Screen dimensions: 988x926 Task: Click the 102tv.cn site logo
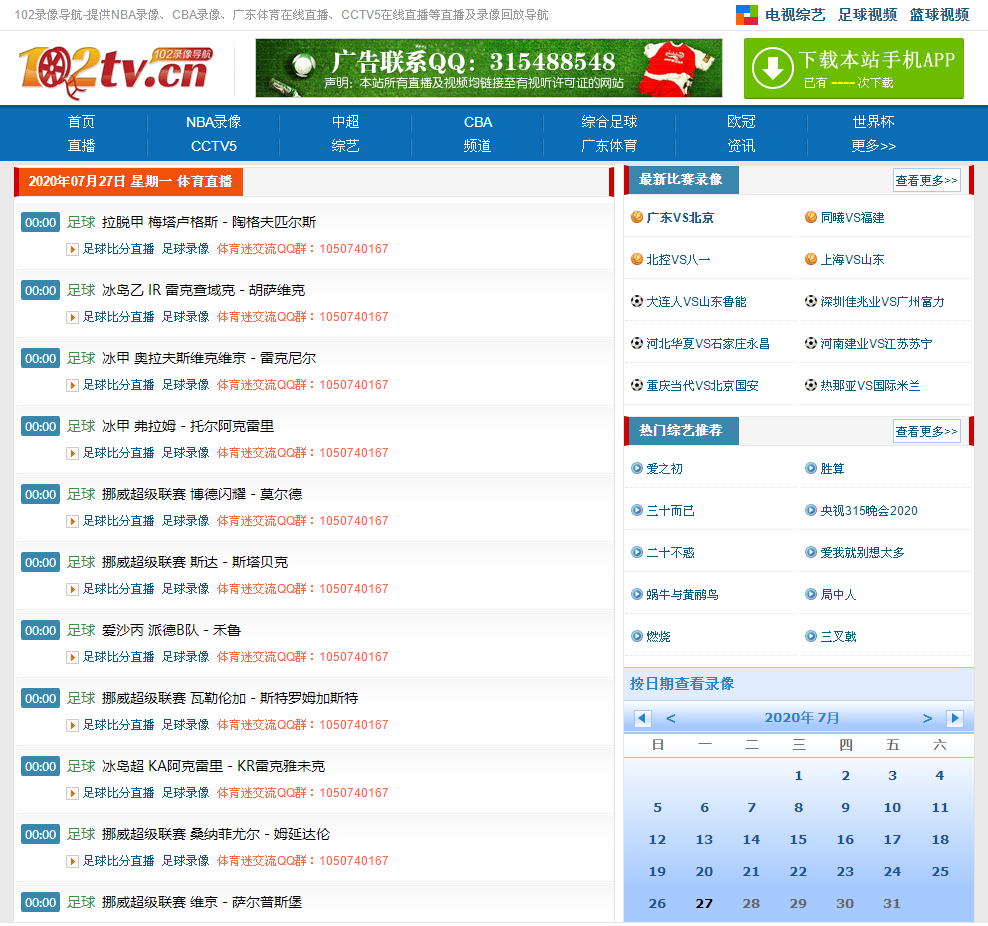[x=115, y=69]
